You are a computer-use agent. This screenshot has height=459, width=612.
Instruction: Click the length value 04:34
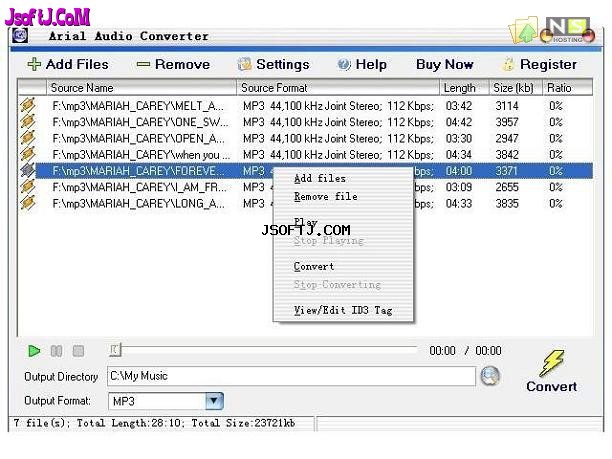pos(459,155)
